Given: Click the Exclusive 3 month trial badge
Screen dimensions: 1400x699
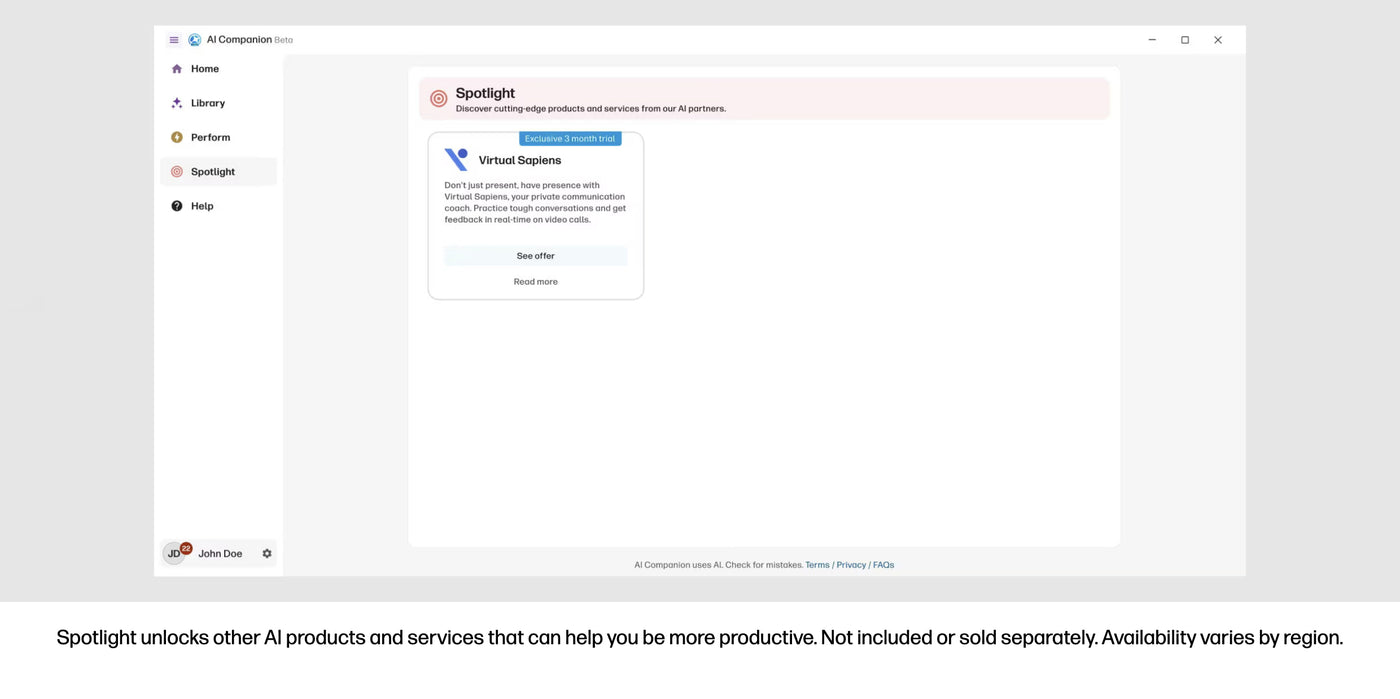Looking at the screenshot, I should [570, 139].
